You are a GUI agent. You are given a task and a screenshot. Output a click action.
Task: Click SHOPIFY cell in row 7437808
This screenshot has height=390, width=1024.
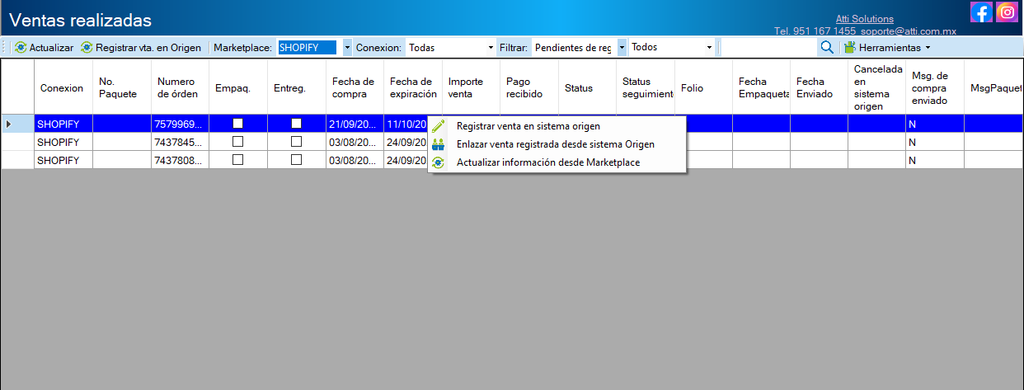63,160
